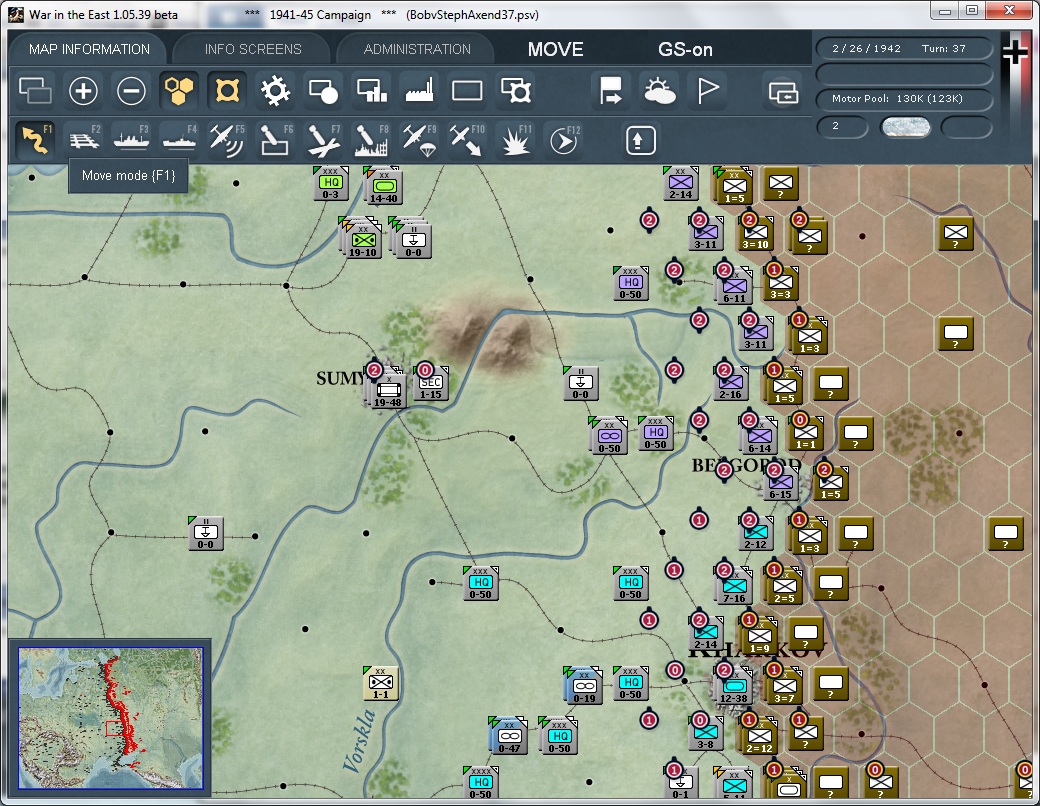Image resolution: width=1040 pixels, height=806 pixels.
Task: Select the Soviet 1=9 unit counter
Action: (757, 638)
